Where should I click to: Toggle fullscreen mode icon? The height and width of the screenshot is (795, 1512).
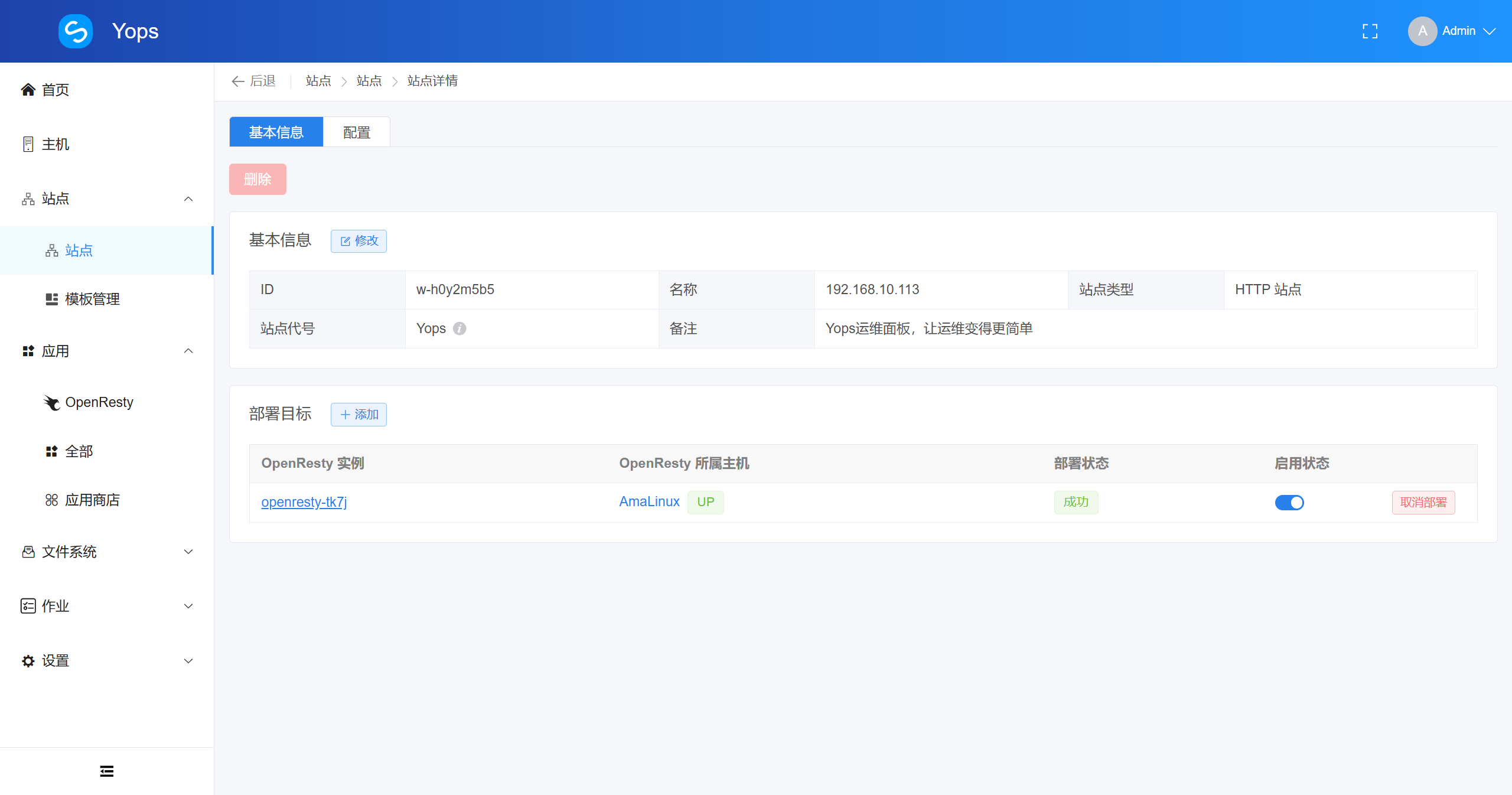[1370, 31]
